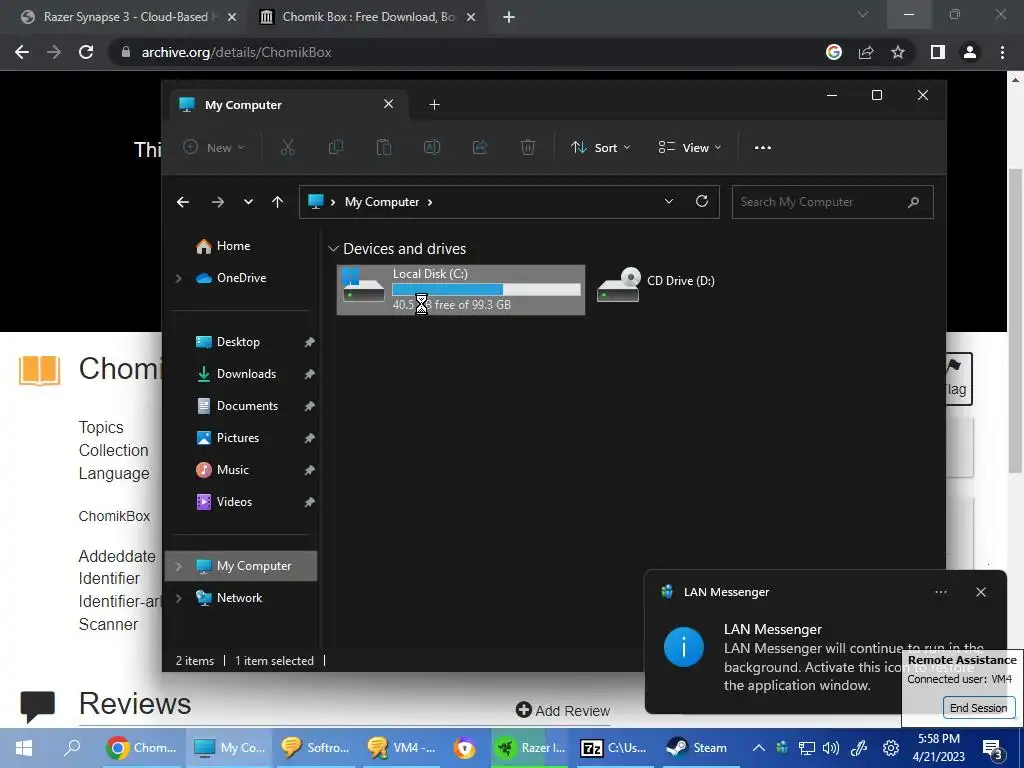Click the Paste clipboard icon in Explorer toolbar
The height and width of the screenshot is (768, 1024).
pos(383,148)
